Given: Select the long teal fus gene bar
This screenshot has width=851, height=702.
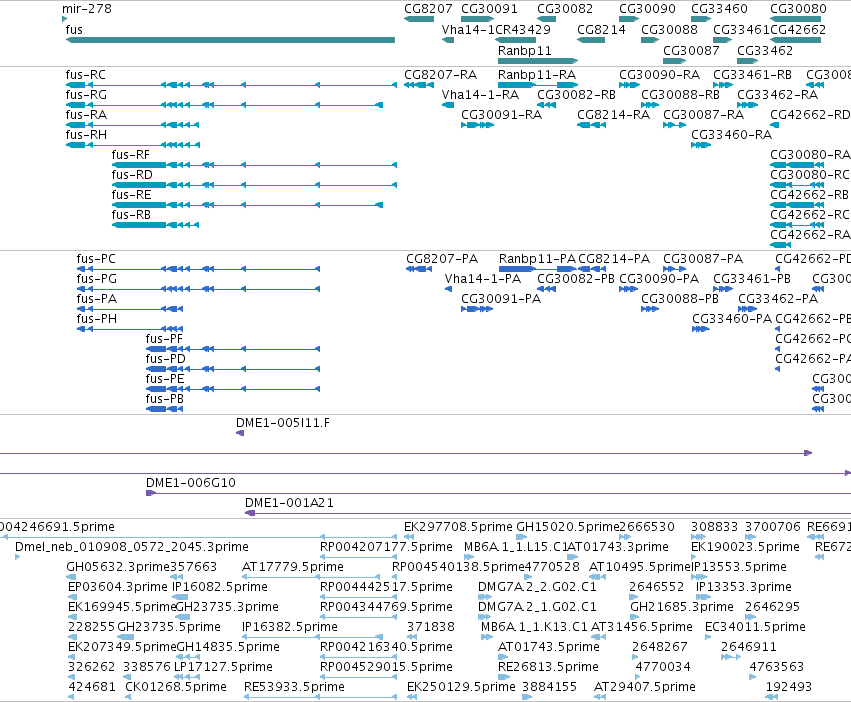Looking at the screenshot, I should click(230, 40).
